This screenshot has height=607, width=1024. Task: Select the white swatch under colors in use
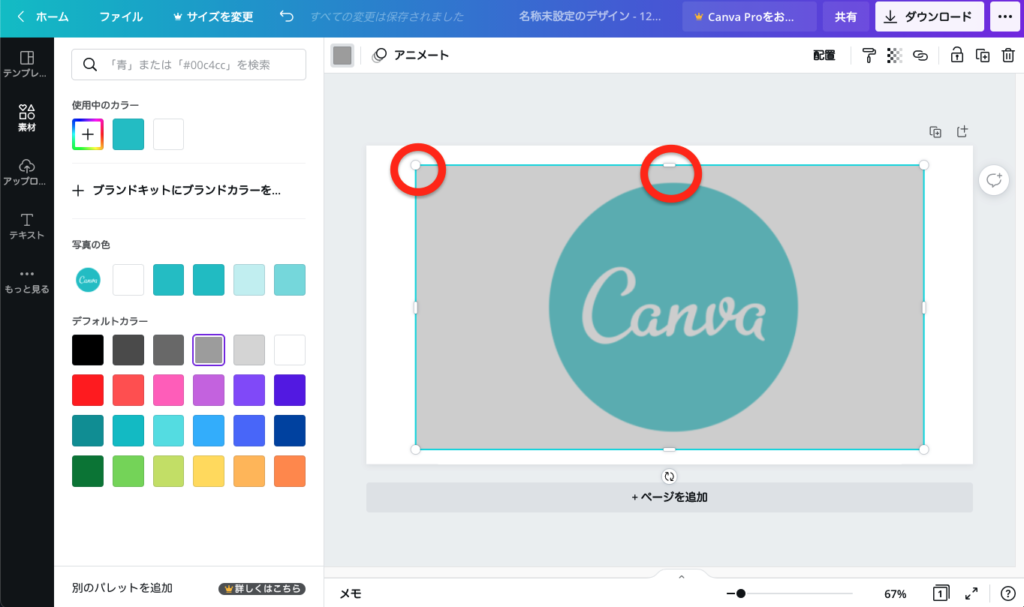pyautogui.click(x=168, y=135)
